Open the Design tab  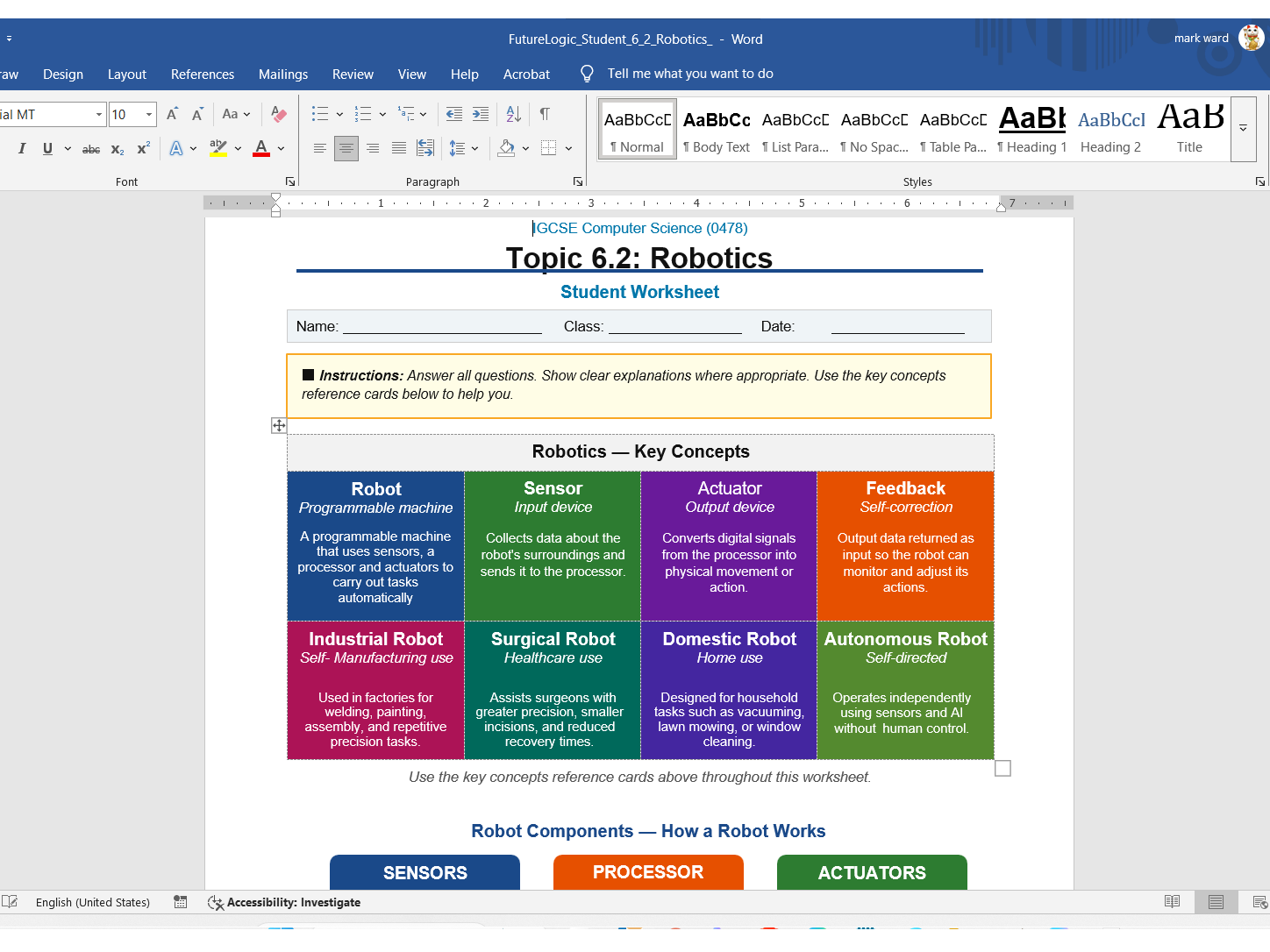(x=63, y=75)
